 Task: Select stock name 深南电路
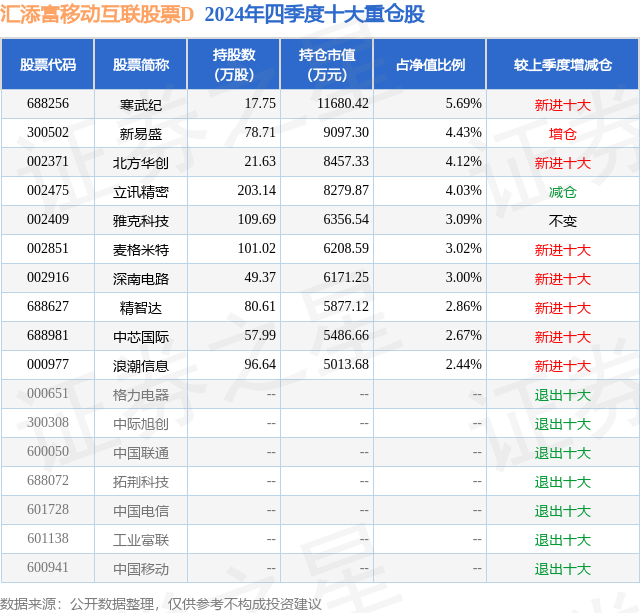[x=141, y=279]
